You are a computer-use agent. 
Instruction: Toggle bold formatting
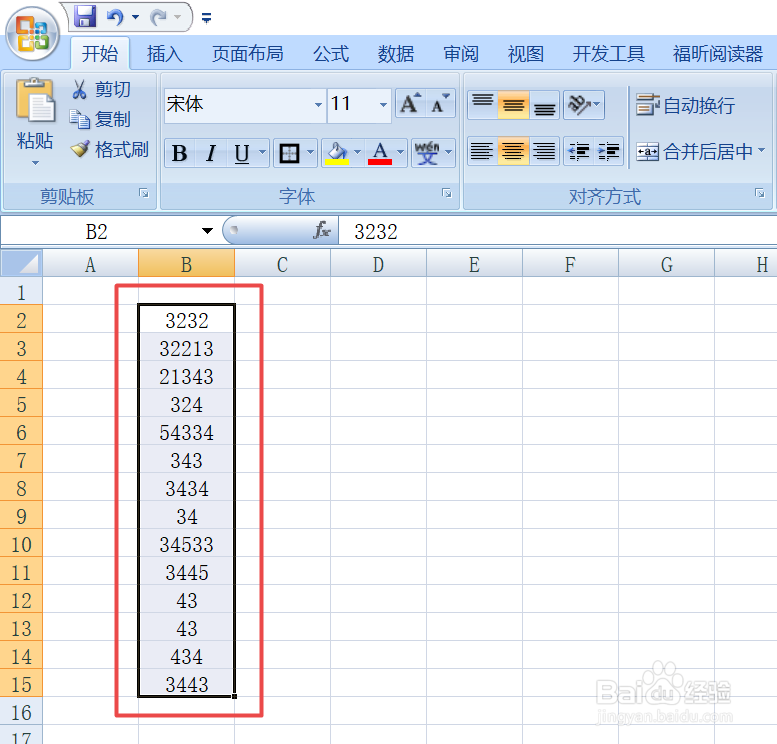pos(179,153)
